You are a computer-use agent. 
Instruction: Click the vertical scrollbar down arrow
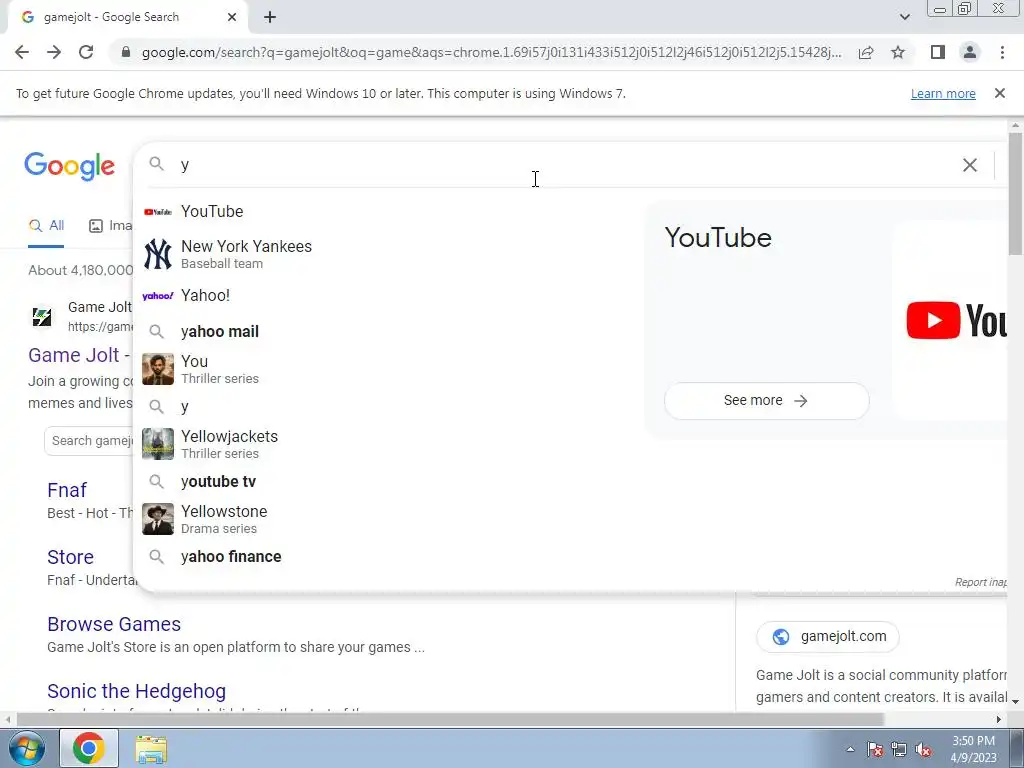(1015, 701)
